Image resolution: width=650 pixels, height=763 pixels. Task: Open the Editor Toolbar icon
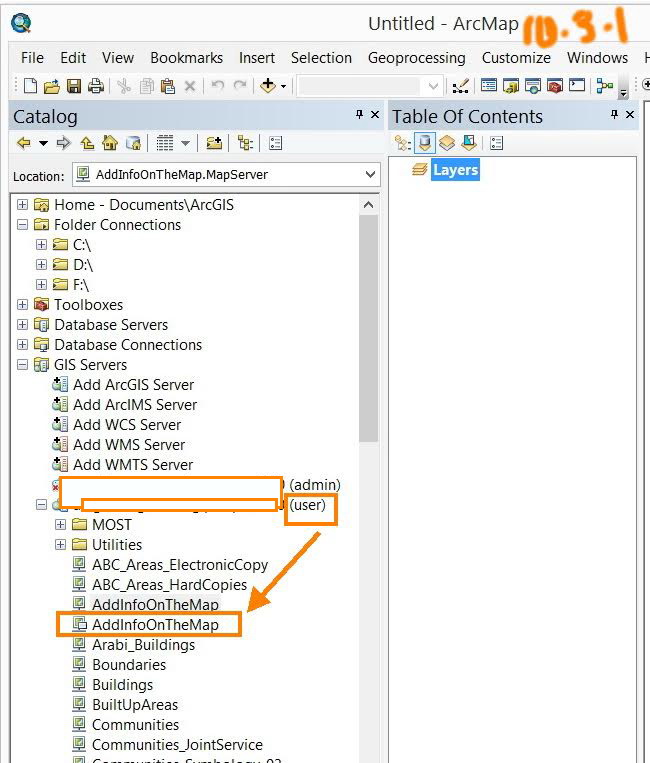460,86
